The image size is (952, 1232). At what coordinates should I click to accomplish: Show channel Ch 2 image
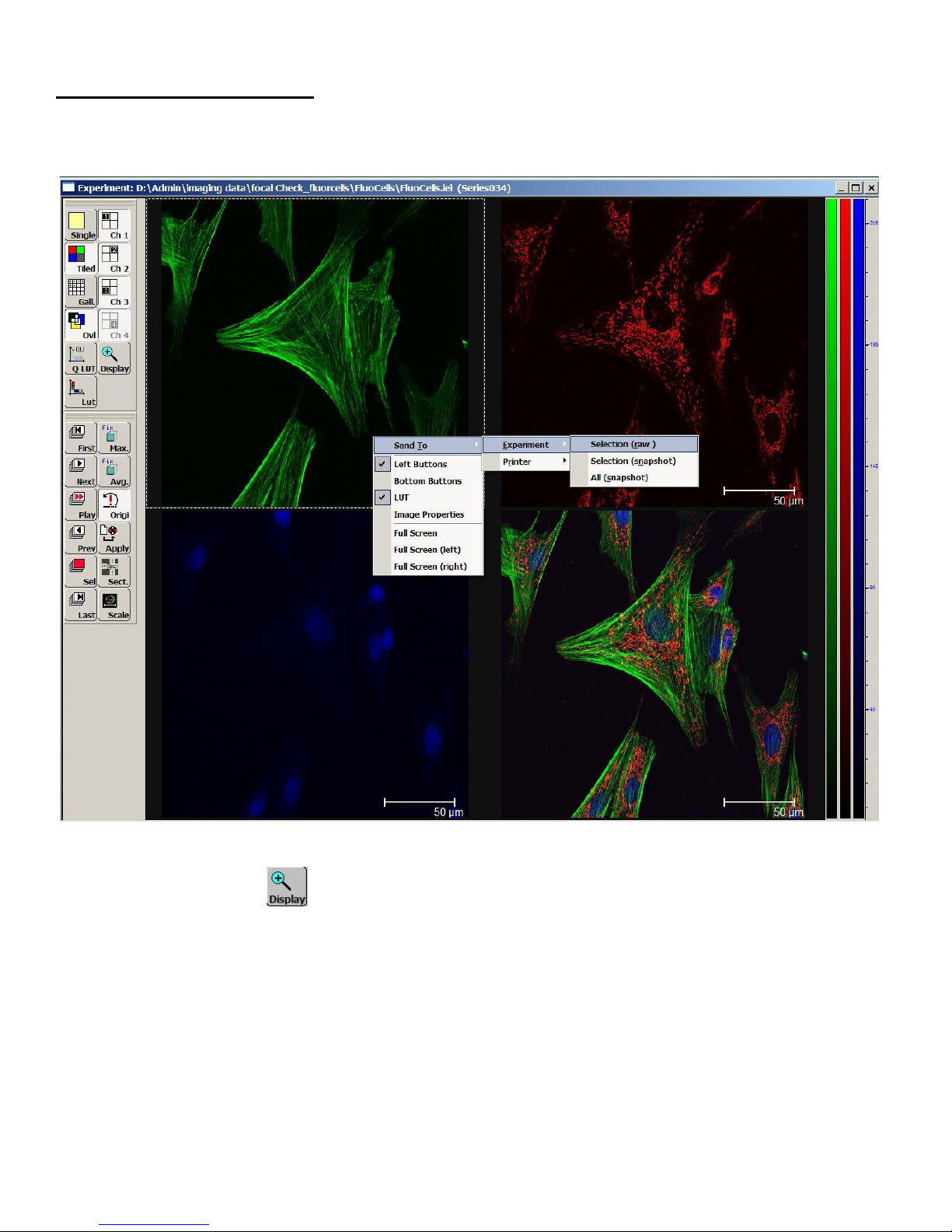[x=114, y=259]
